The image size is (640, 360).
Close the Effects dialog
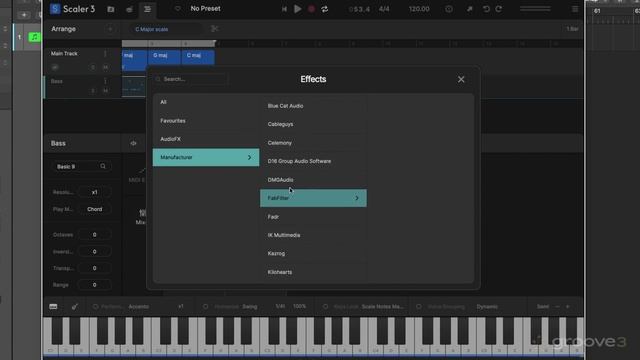[461, 79]
